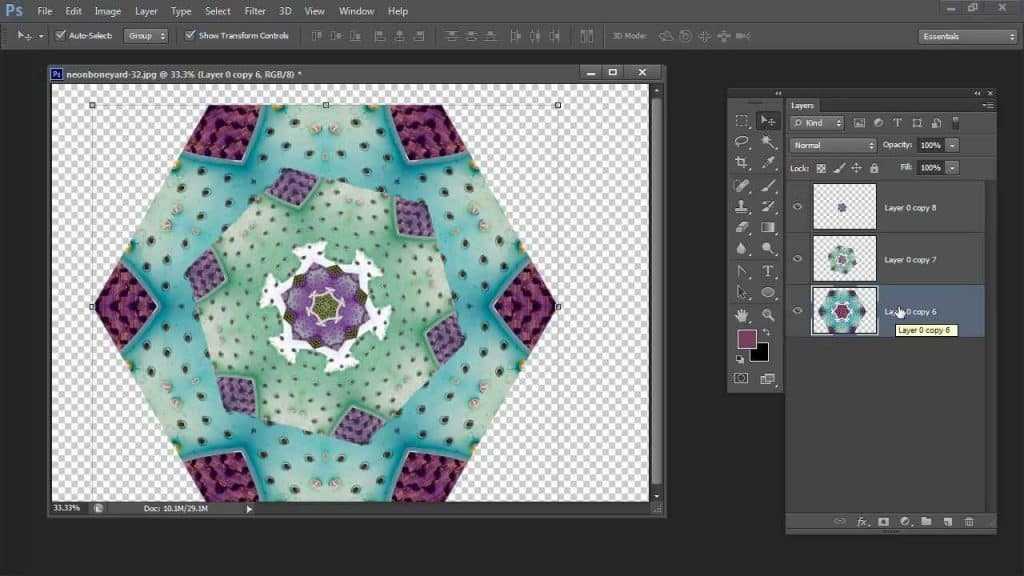Pick the Horizontal Type tool
Image resolution: width=1024 pixels, height=576 pixels.
(768, 271)
